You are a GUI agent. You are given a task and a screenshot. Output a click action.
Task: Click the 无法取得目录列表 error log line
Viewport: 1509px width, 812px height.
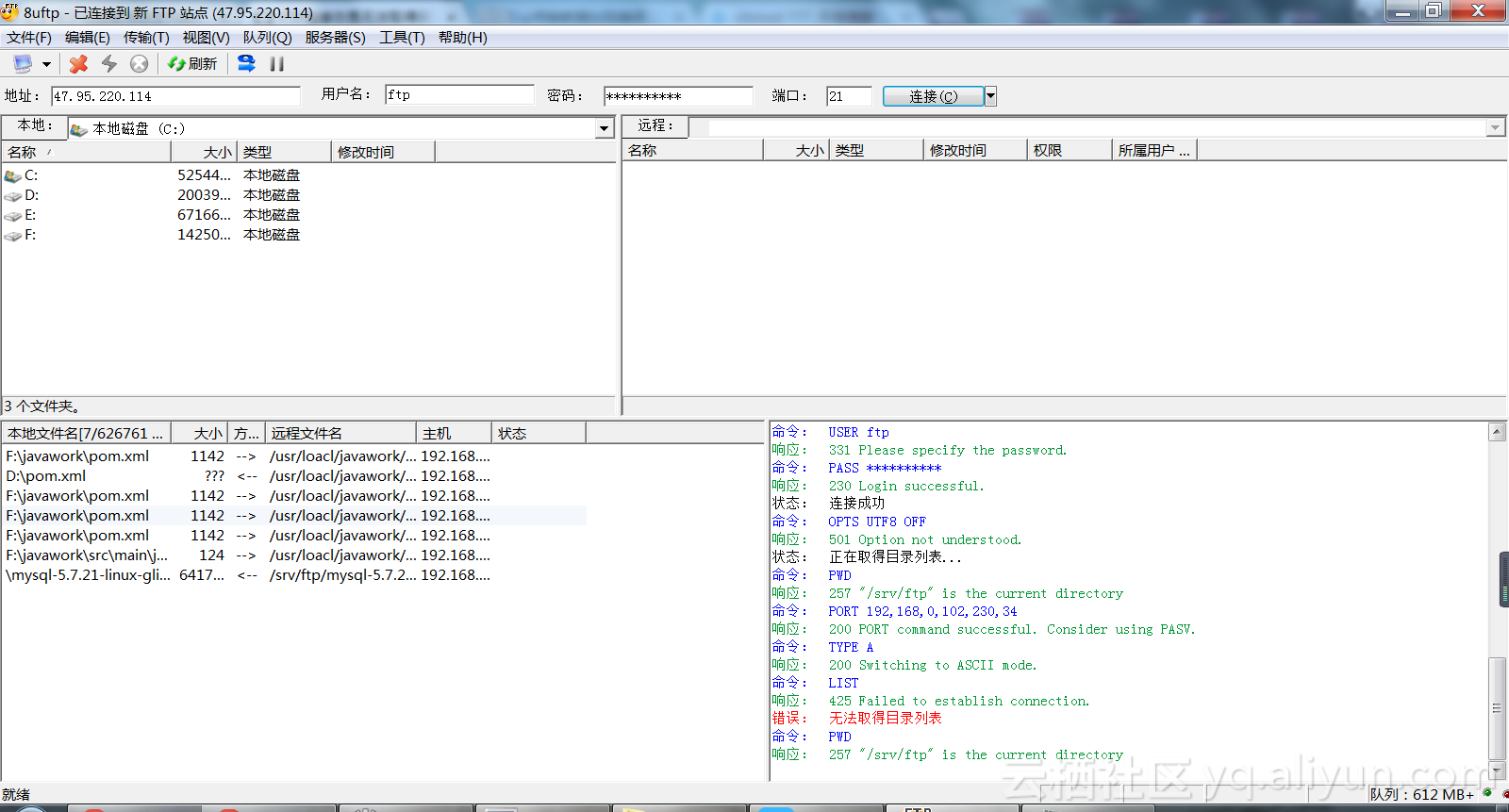click(885, 719)
